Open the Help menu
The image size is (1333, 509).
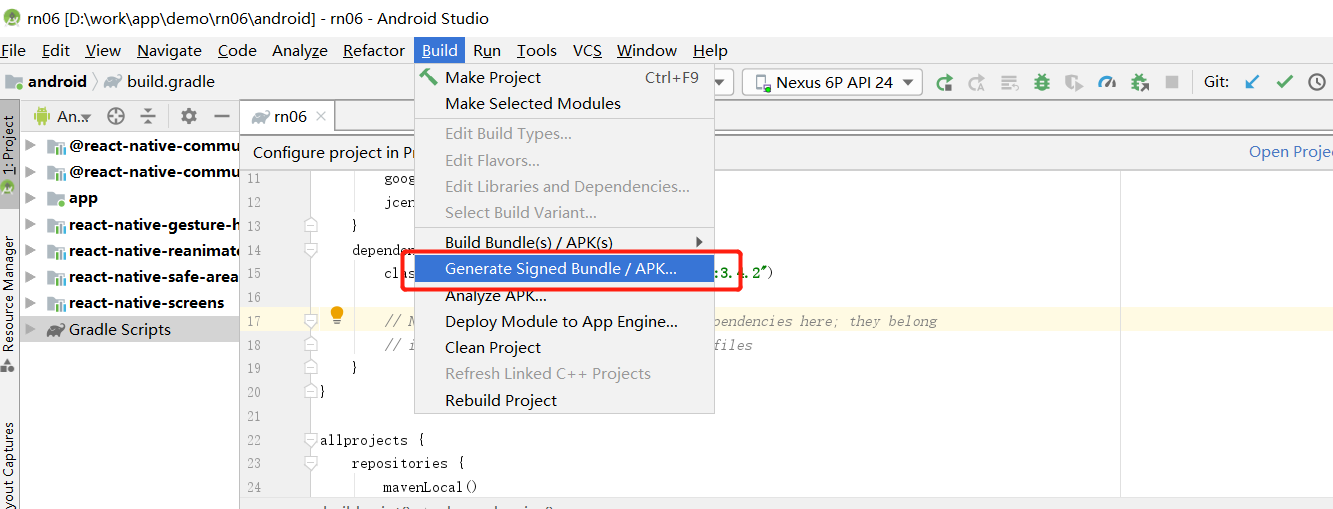coord(710,50)
